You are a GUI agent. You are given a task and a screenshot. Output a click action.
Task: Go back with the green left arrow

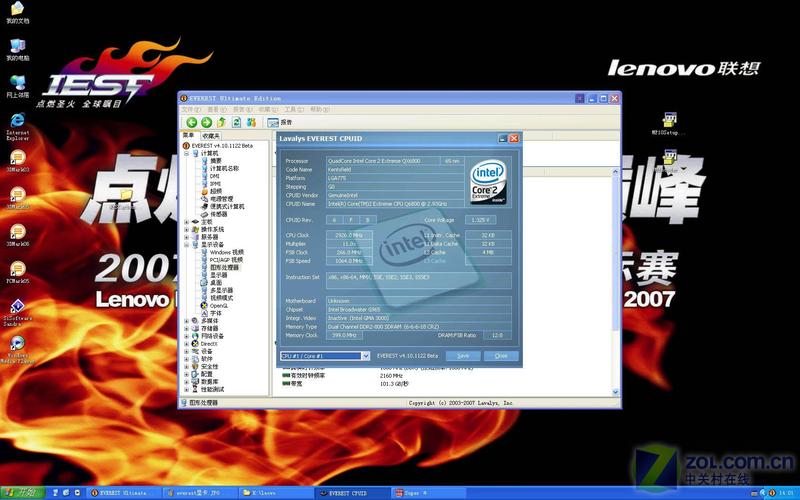191,122
